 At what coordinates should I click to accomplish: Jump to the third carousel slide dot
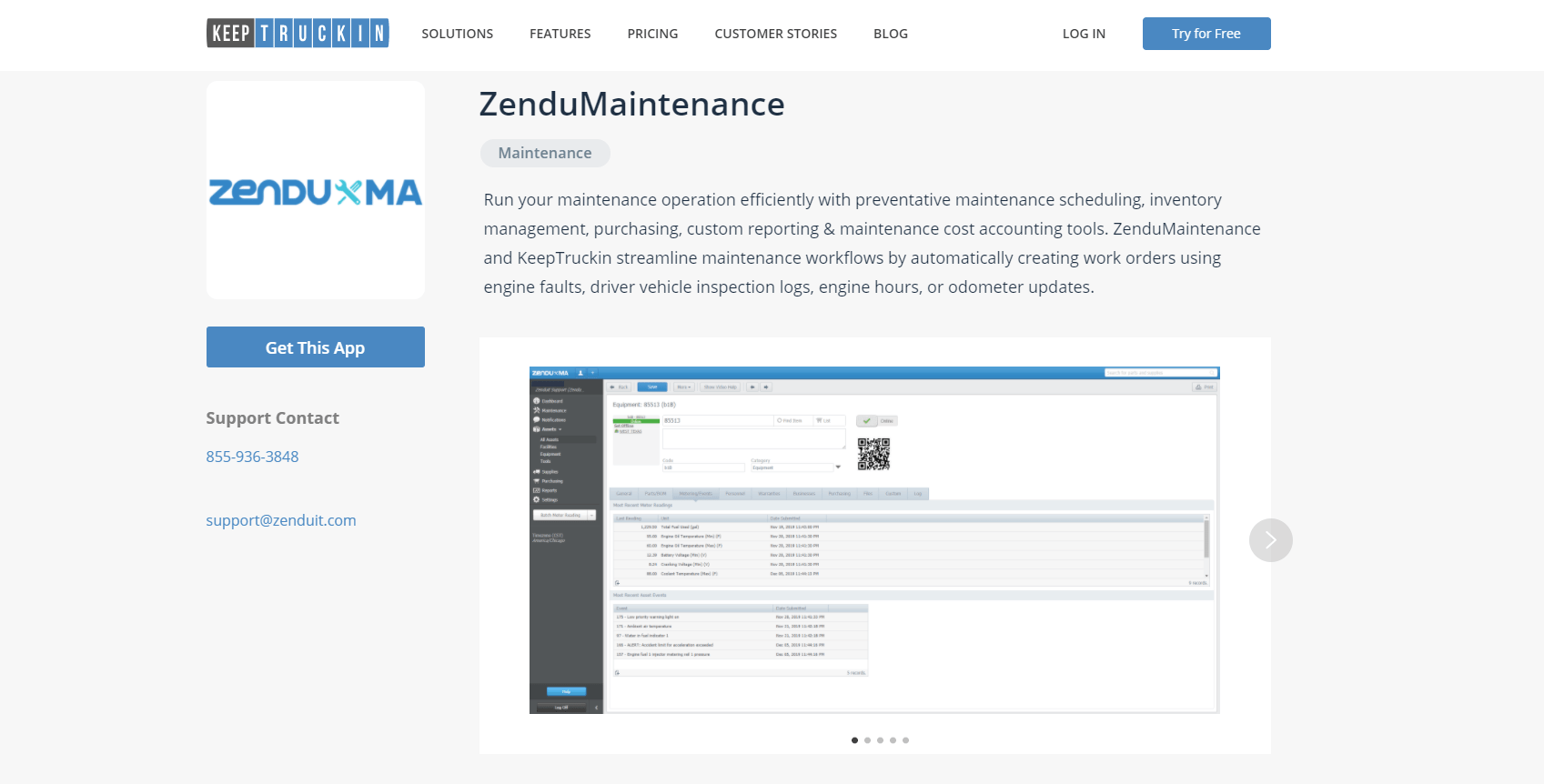[x=880, y=740]
